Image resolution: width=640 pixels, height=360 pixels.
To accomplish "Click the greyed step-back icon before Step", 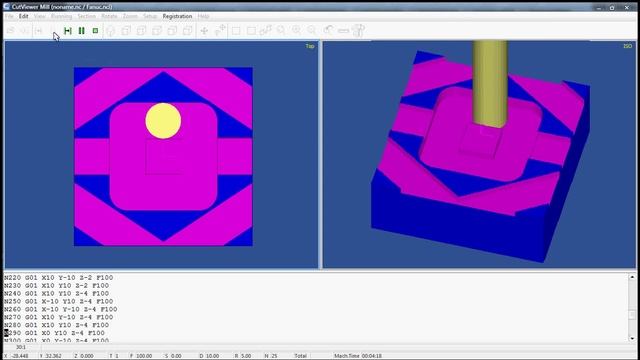I will point(38,31).
